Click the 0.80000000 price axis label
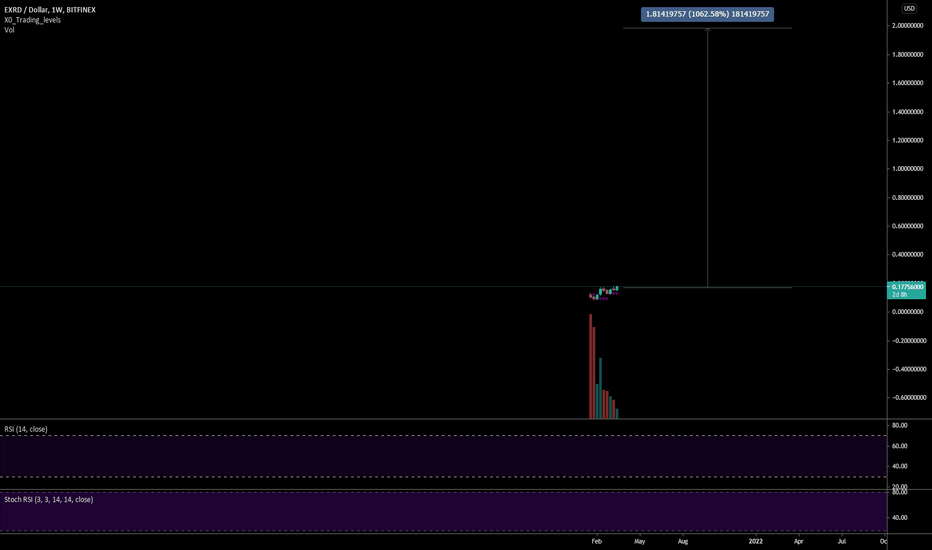The height and width of the screenshot is (550, 932). tap(908, 197)
